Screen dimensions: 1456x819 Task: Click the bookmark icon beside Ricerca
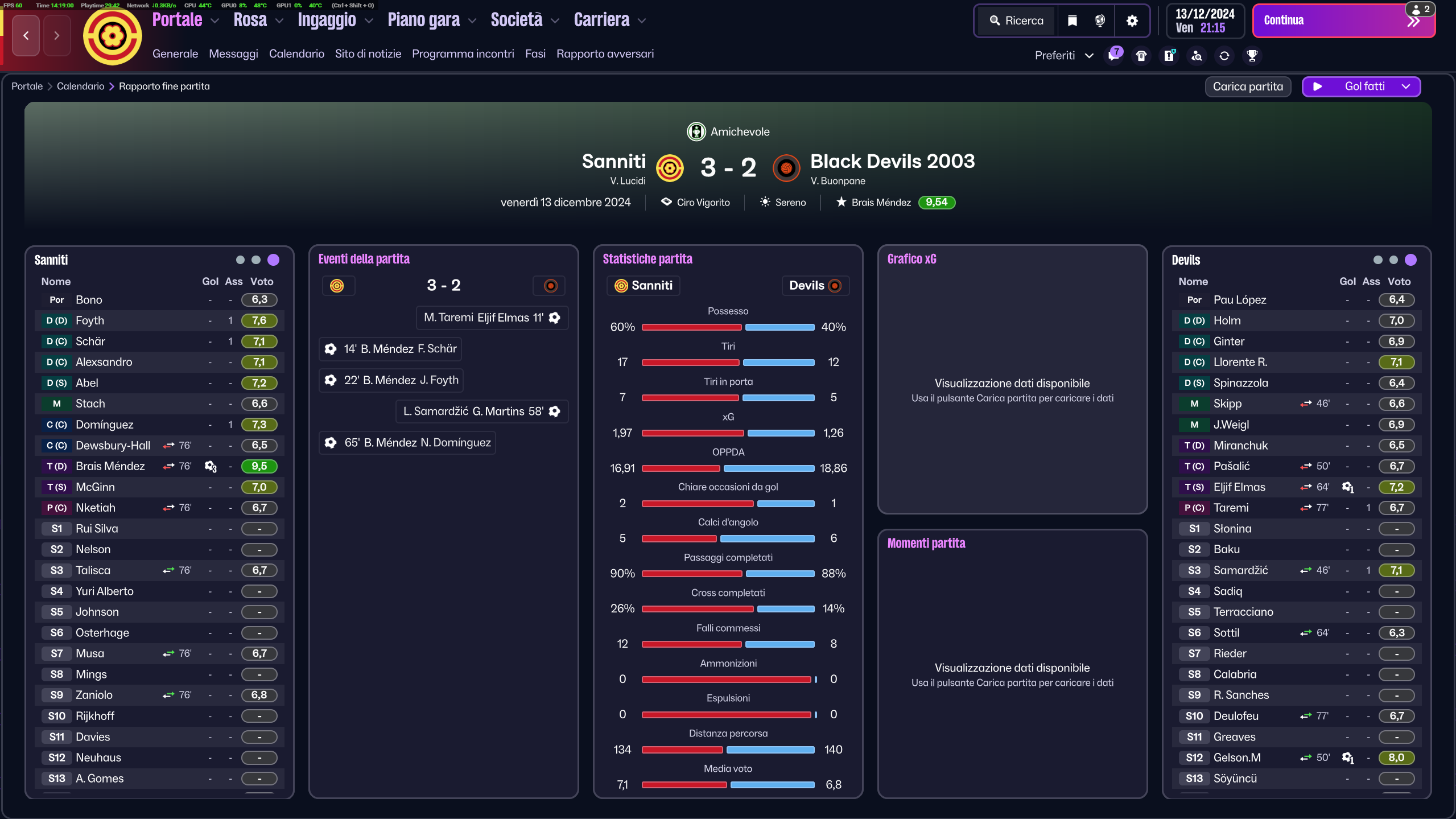click(1072, 21)
